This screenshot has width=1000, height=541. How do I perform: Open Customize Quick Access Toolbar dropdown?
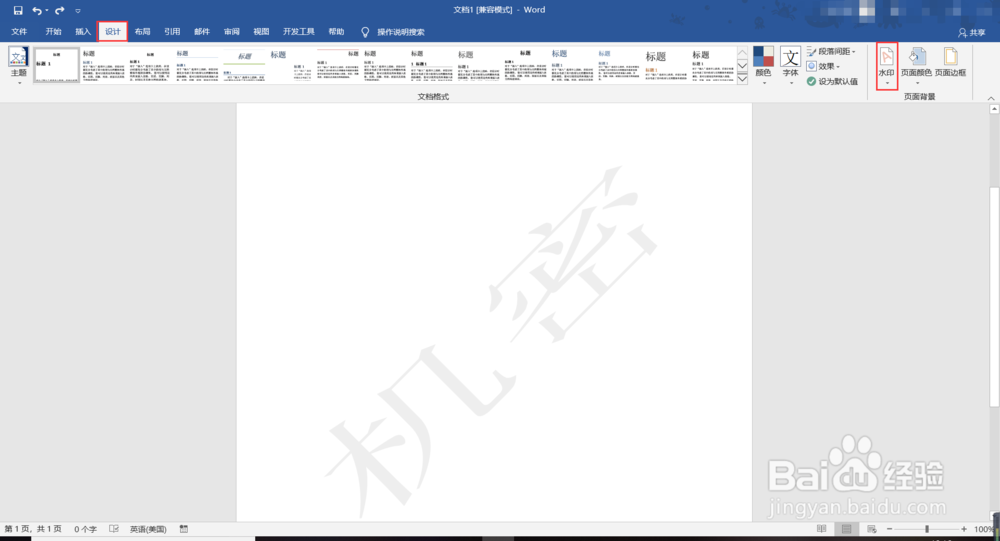click(78, 11)
